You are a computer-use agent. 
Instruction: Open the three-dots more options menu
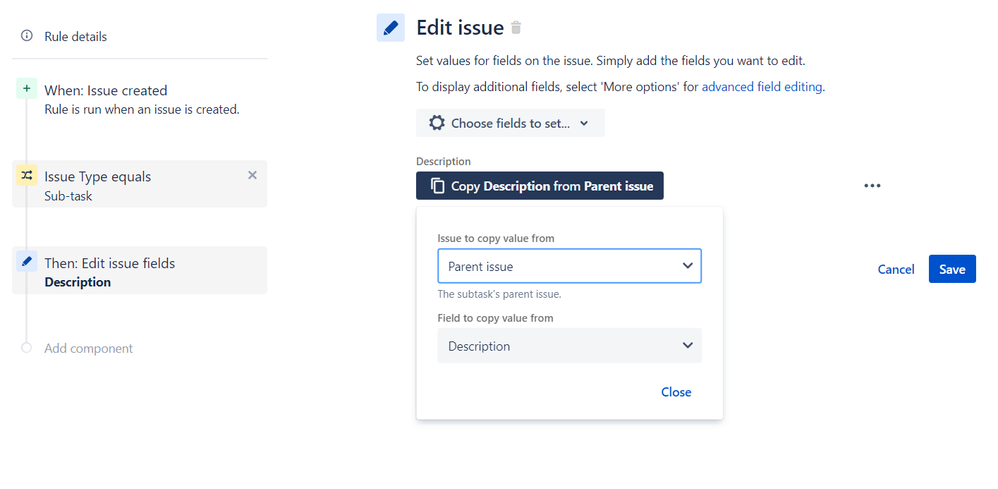[x=872, y=186]
